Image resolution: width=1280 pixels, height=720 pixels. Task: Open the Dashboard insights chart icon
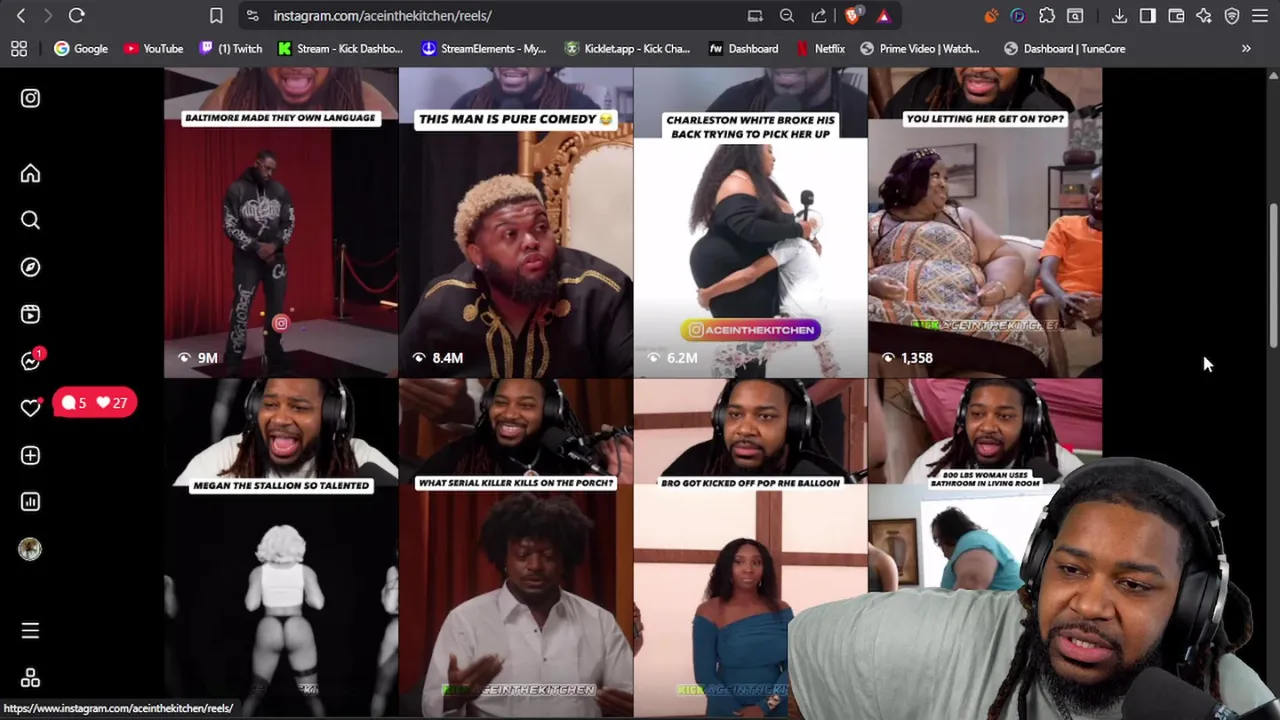30,502
